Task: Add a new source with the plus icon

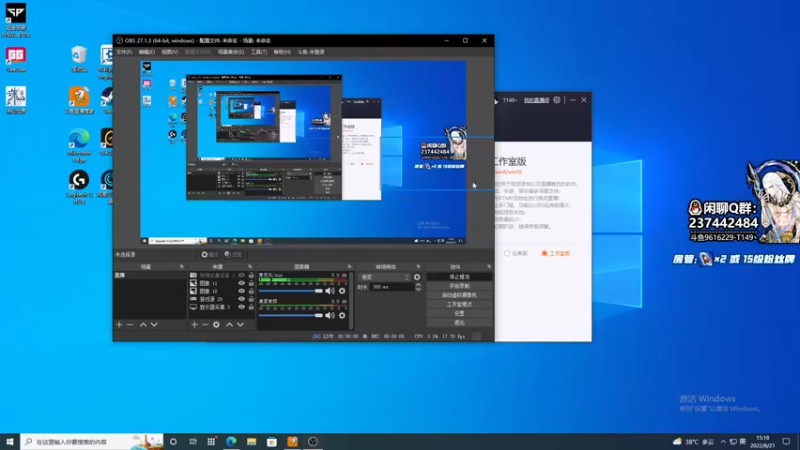Action: point(194,324)
